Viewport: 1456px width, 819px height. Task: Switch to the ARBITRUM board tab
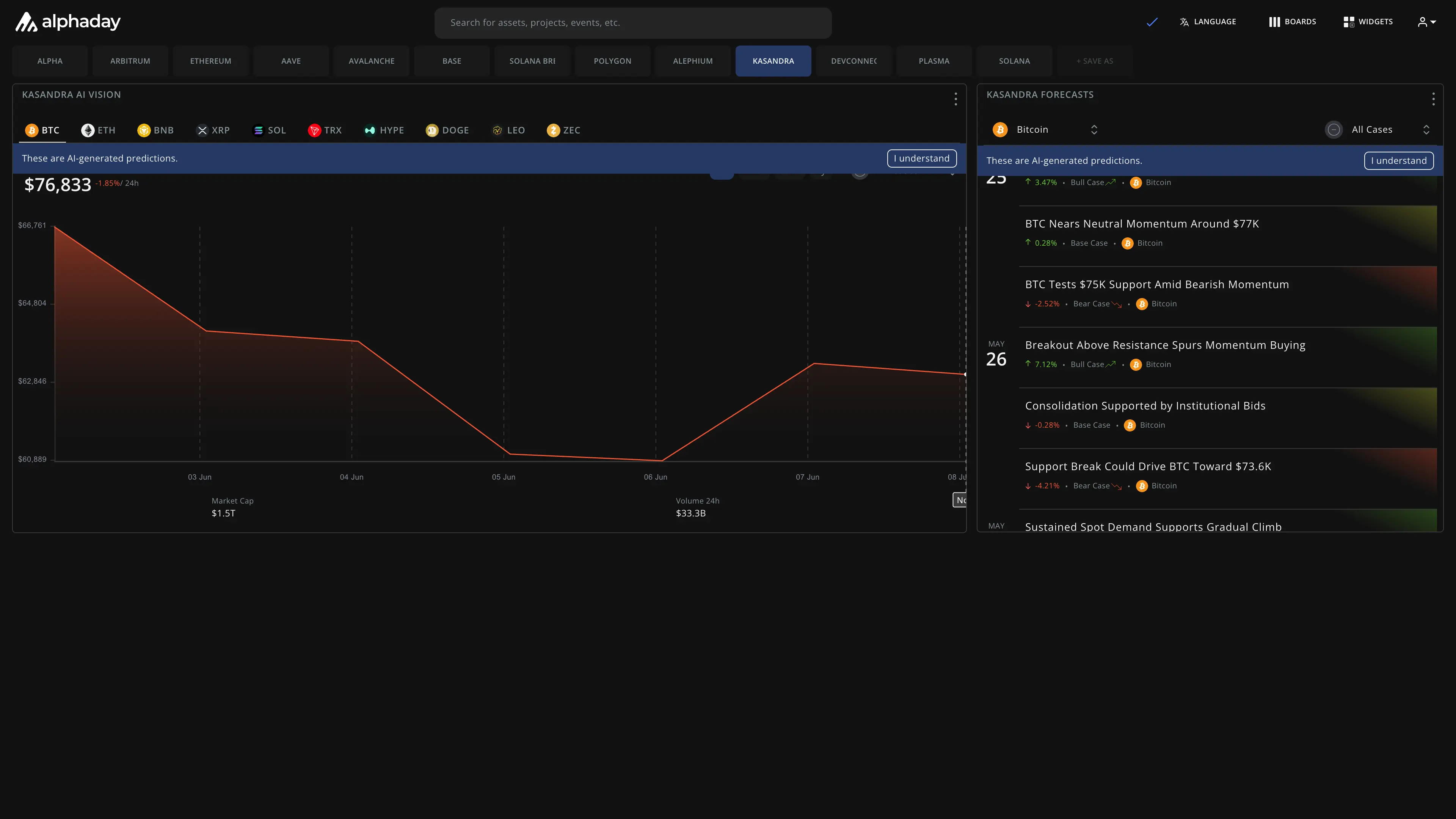[x=130, y=61]
